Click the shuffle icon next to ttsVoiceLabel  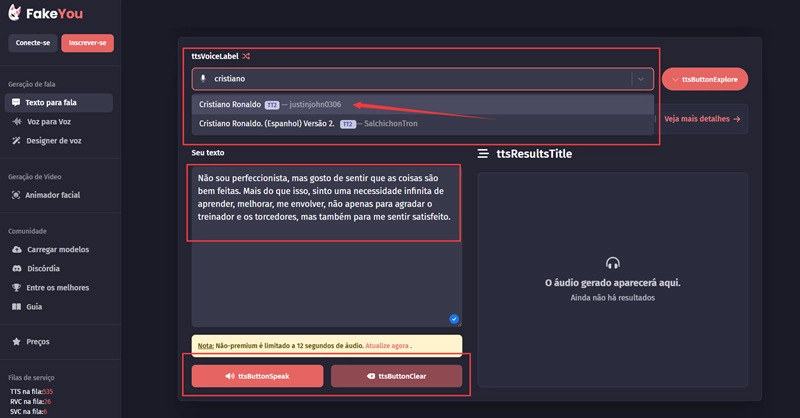click(246, 56)
